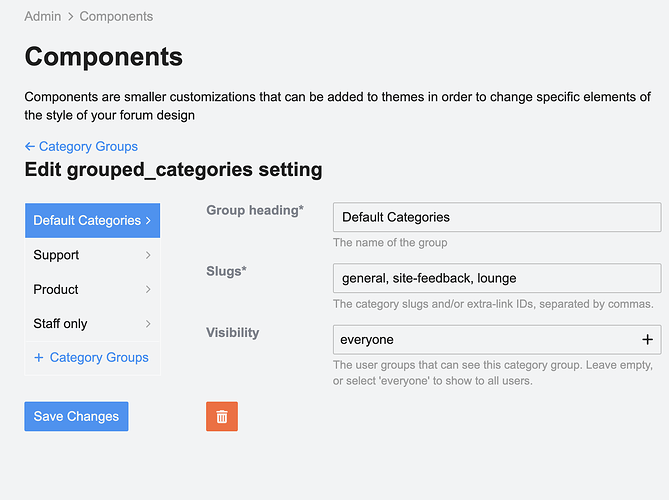This screenshot has height=500, width=669.
Task: Open the Visibility everyone selector
Action: point(497,340)
